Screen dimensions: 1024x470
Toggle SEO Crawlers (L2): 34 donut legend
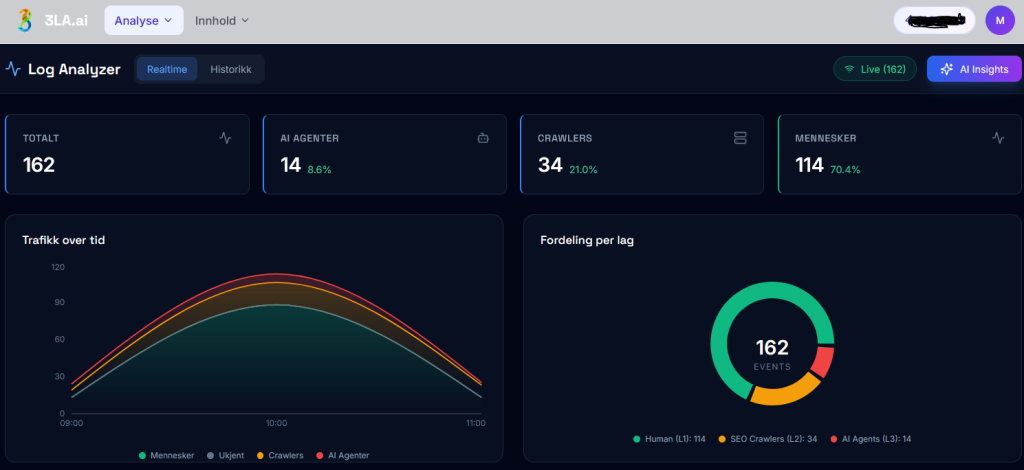tap(767, 439)
